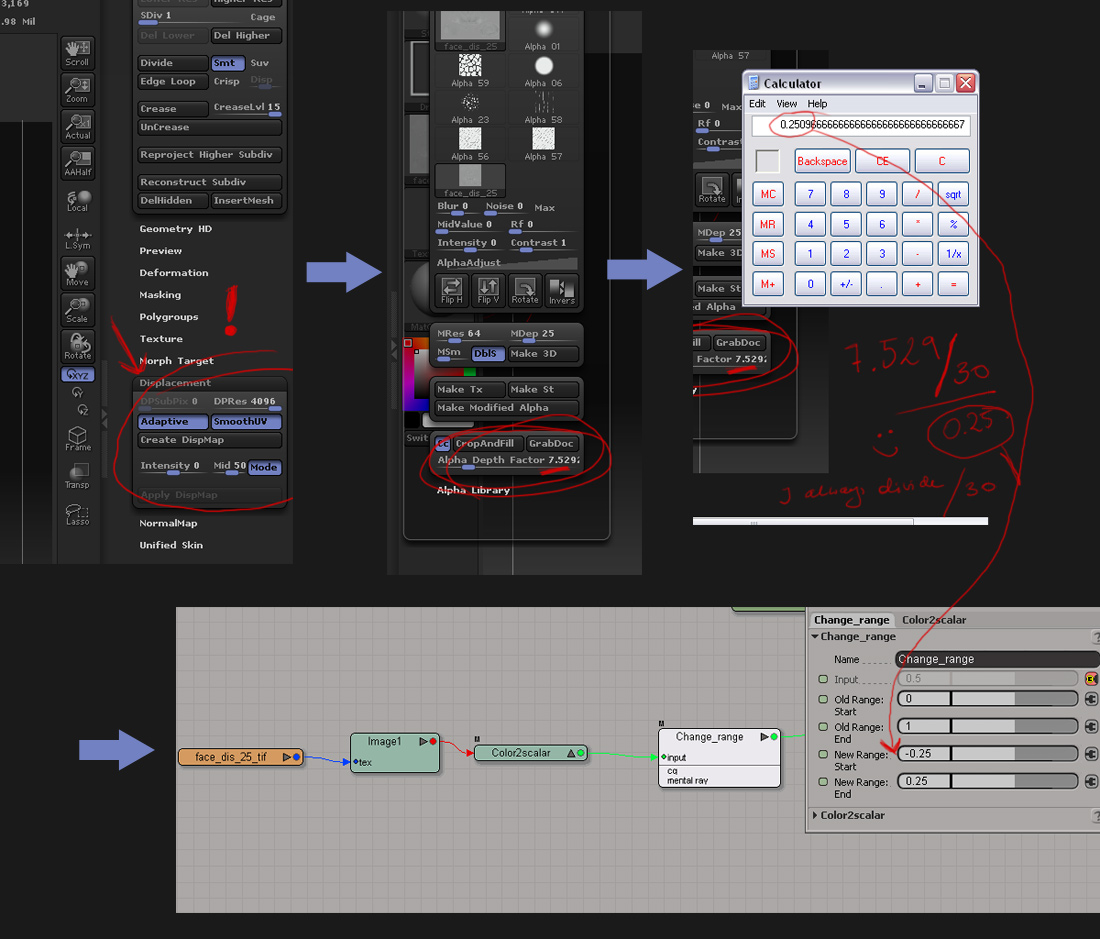Activate the L.Sym local symmetry icon

(x=77, y=236)
